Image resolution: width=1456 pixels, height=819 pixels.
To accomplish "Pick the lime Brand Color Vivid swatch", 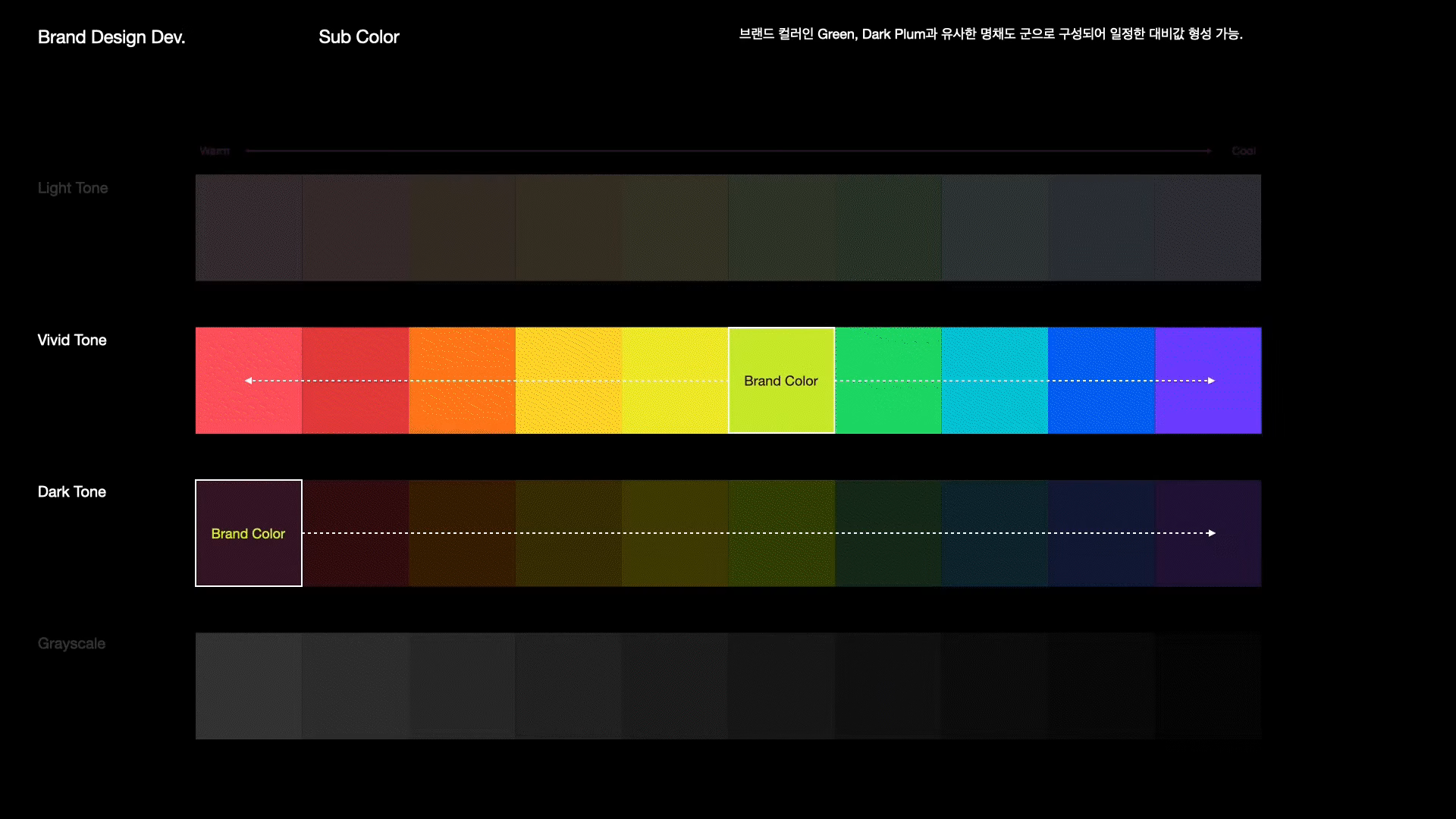I will pyautogui.click(x=782, y=381).
